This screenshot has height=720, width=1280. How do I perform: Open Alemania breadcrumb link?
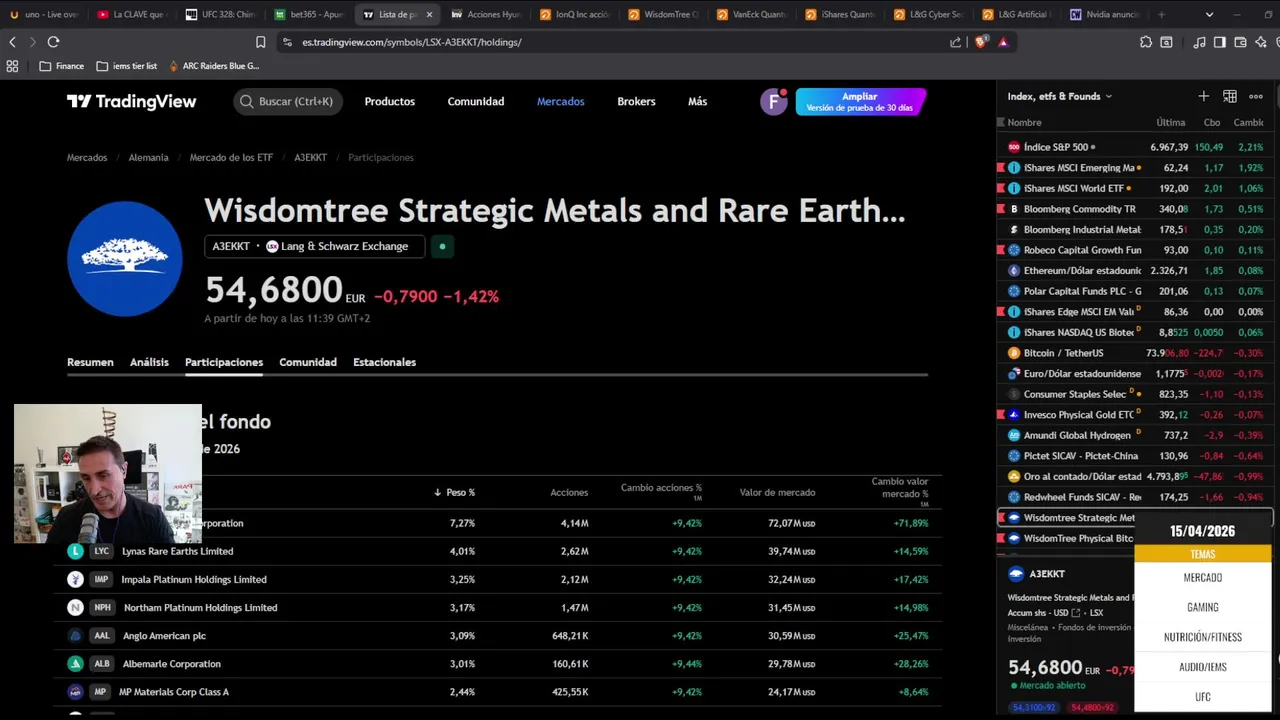coord(148,157)
